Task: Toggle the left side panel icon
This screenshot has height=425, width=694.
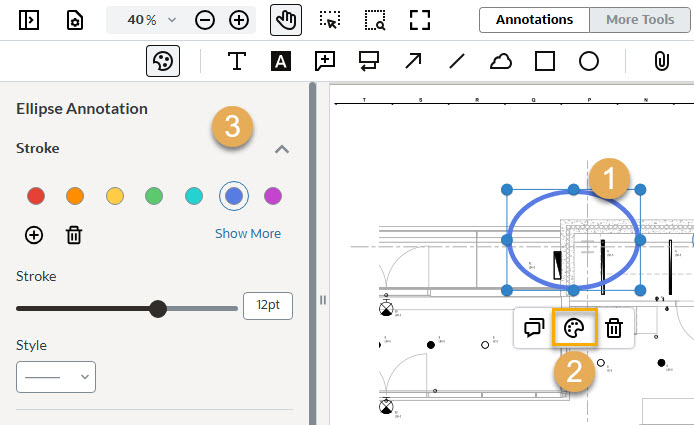Action: pos(29,20)
